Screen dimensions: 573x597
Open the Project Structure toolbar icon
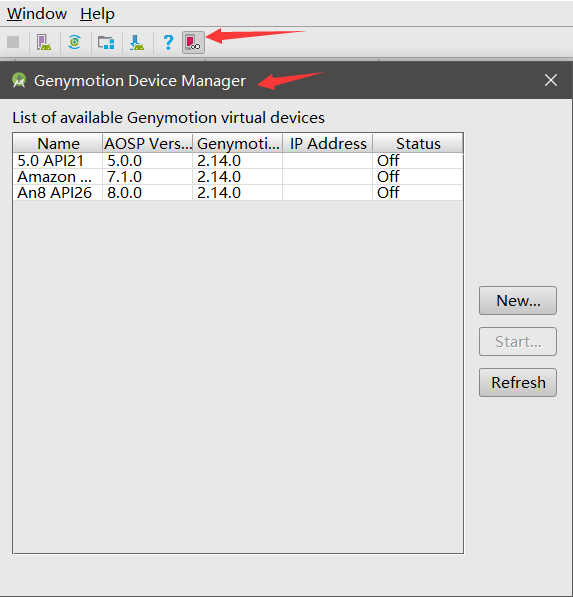[106, 42]
